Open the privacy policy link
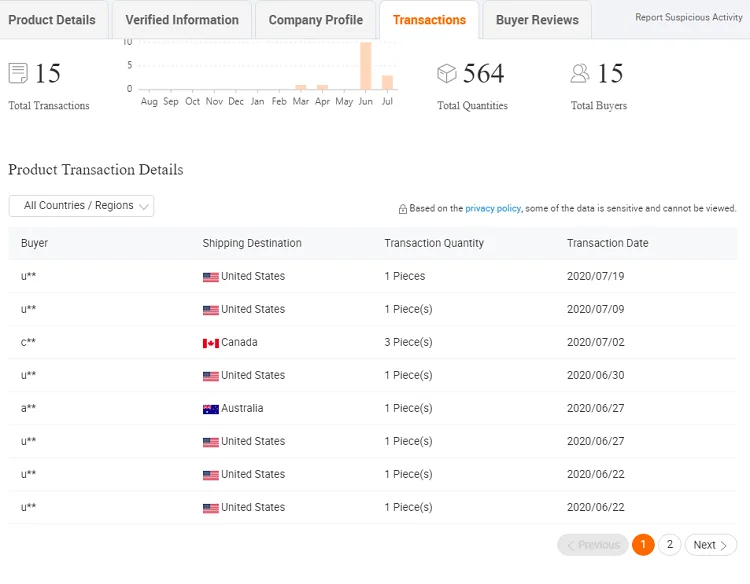The height and width of the screenshot is (584, 750). [493, 209]
